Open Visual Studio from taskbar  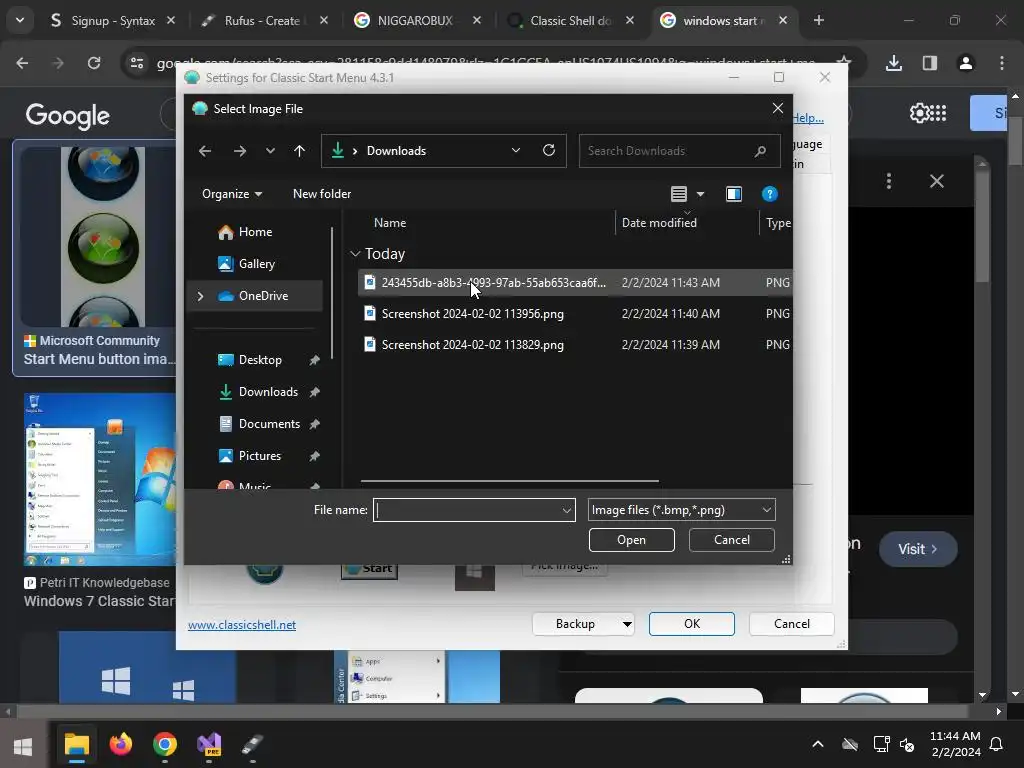tap(210, 744)
